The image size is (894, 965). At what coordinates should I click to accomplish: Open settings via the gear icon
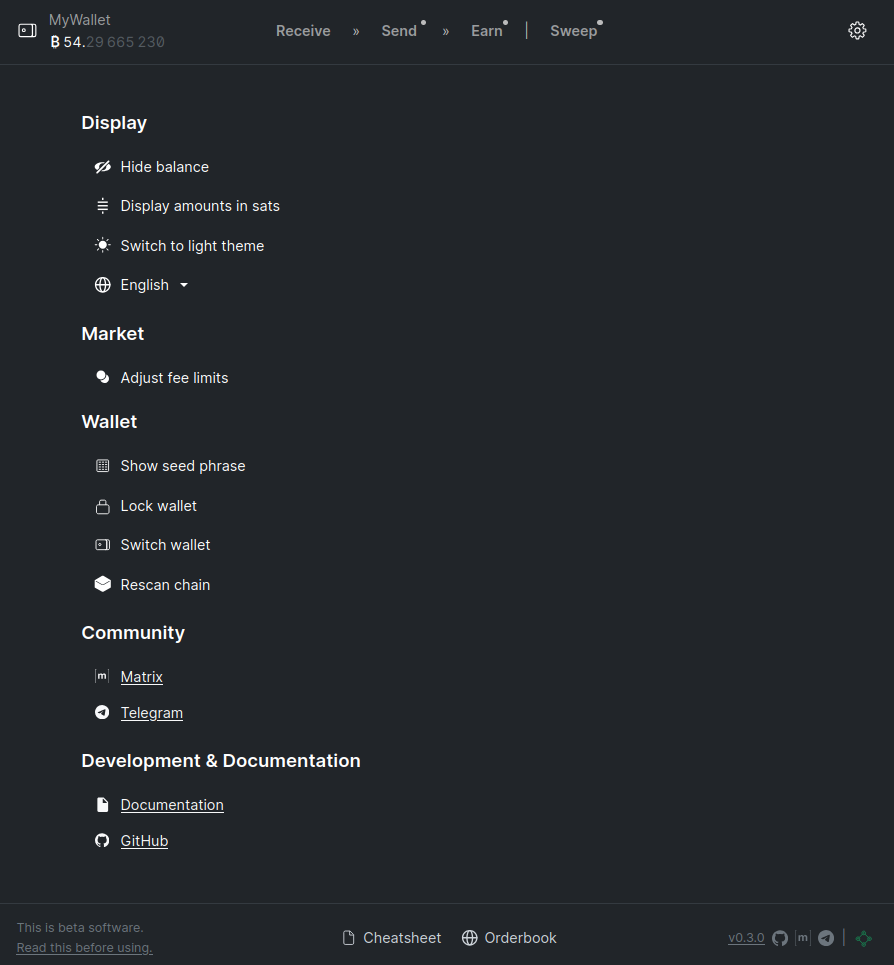pos(857,31)
